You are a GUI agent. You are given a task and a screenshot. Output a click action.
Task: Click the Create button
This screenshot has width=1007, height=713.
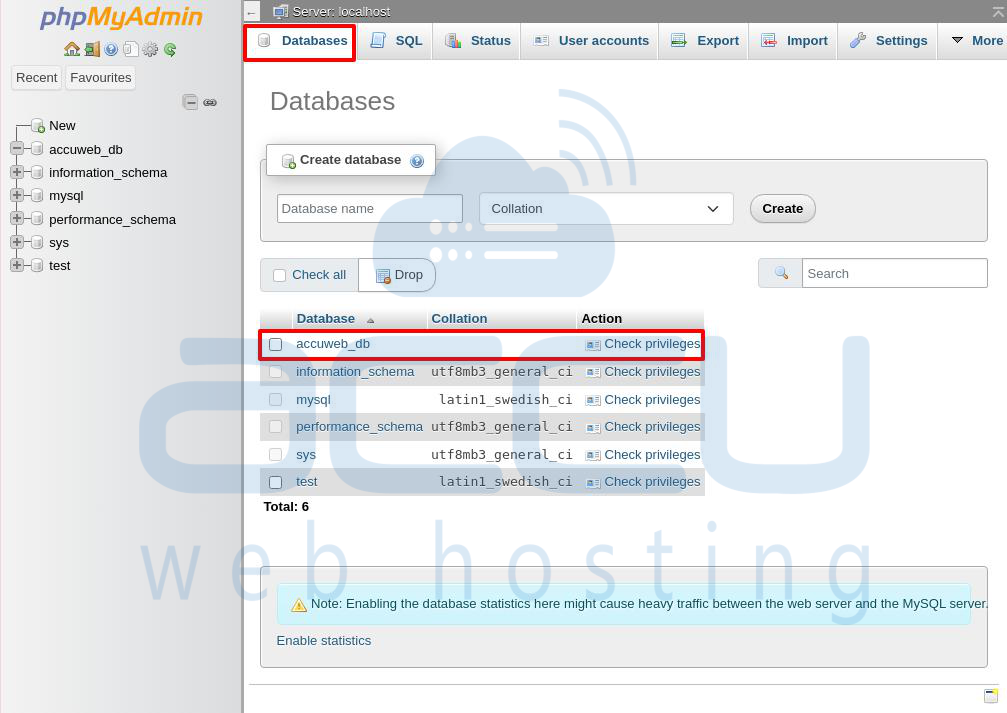782,209
